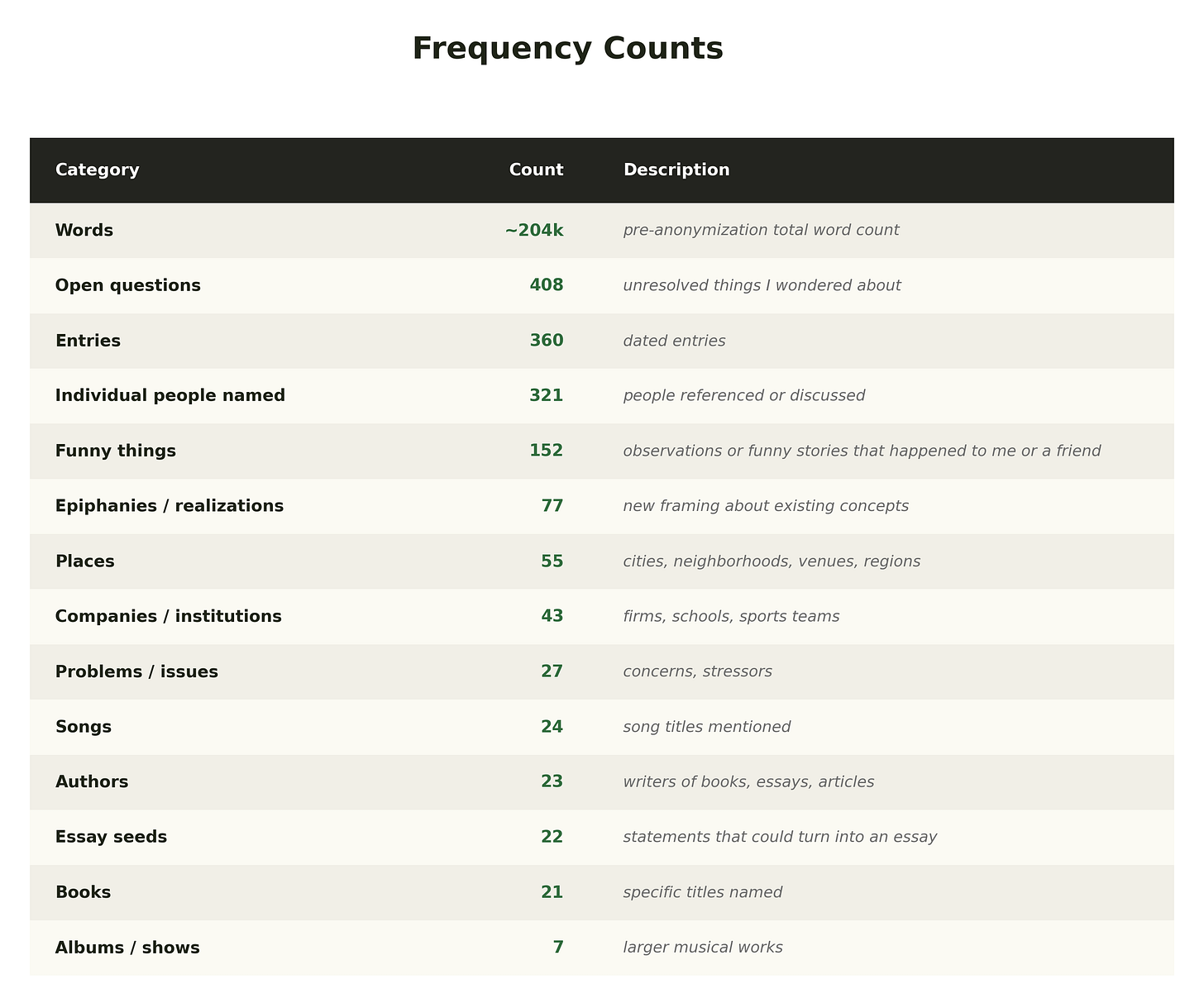Click 'larger musical works' description
This screenshot has height=984, width=1204.
click(x=703, y=948)
